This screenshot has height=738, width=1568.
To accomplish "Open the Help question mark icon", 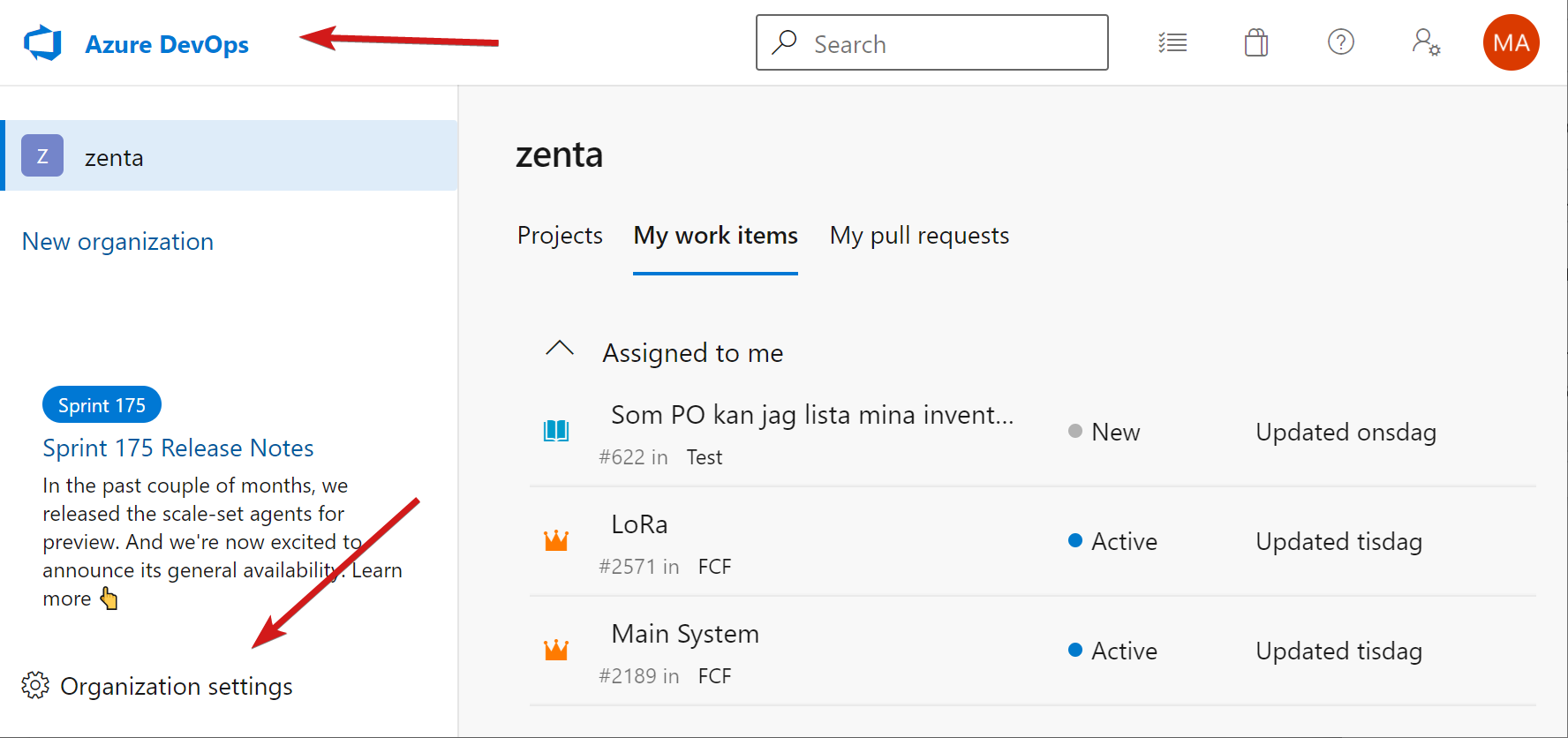I will click(x=1341, y=41).
